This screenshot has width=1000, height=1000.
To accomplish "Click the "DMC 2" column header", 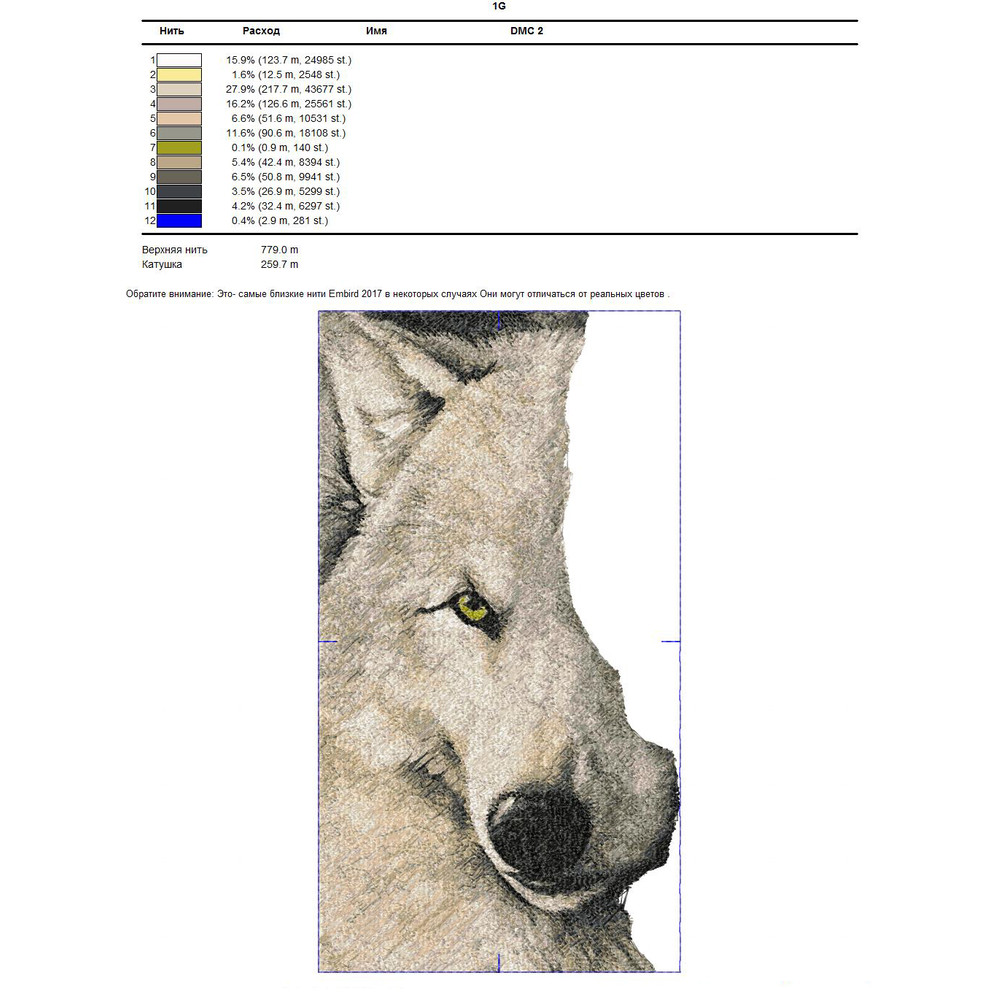I will (526, 31).
